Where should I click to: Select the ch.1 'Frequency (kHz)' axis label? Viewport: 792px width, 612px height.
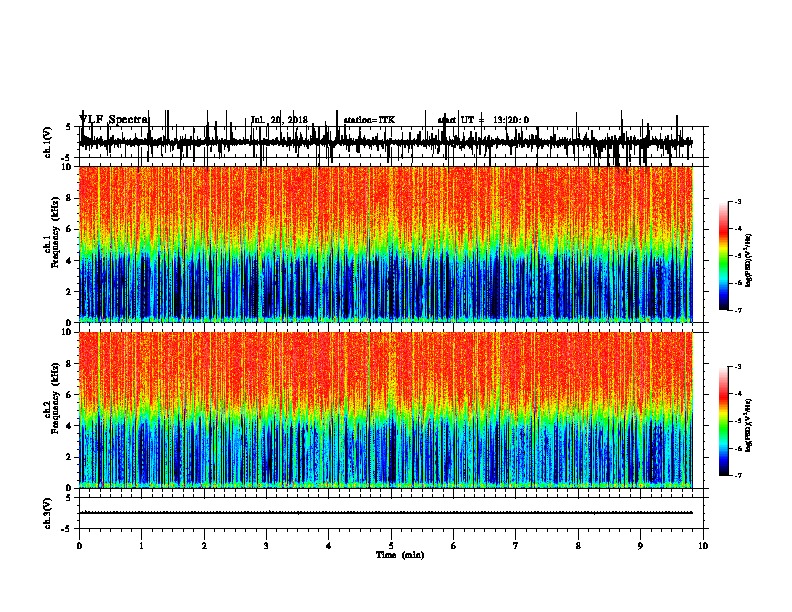coord(55,233)
